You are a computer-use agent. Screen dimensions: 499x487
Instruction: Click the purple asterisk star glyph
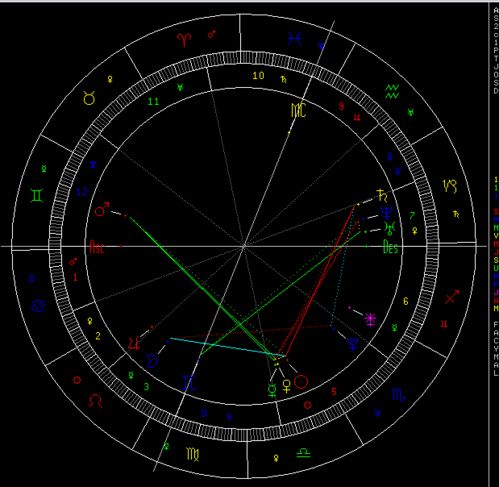click(x=370, y=320)
